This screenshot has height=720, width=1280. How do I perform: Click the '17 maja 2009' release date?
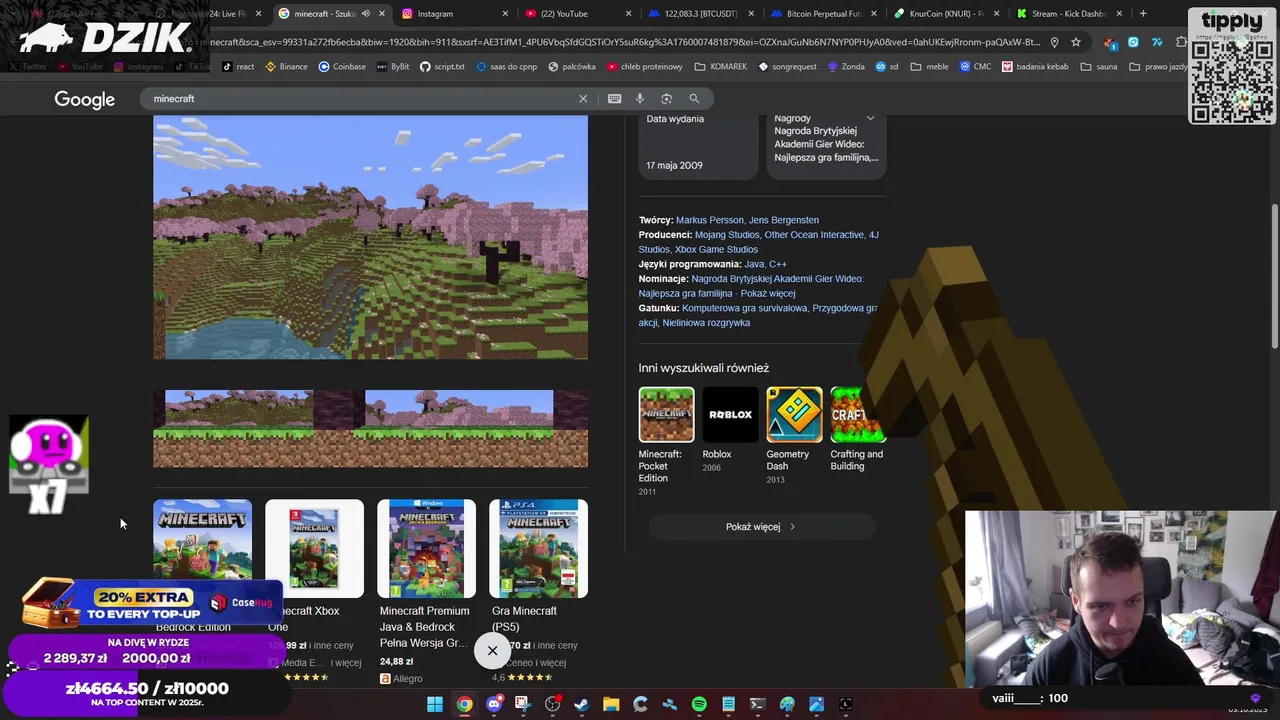tap(675, 166)
